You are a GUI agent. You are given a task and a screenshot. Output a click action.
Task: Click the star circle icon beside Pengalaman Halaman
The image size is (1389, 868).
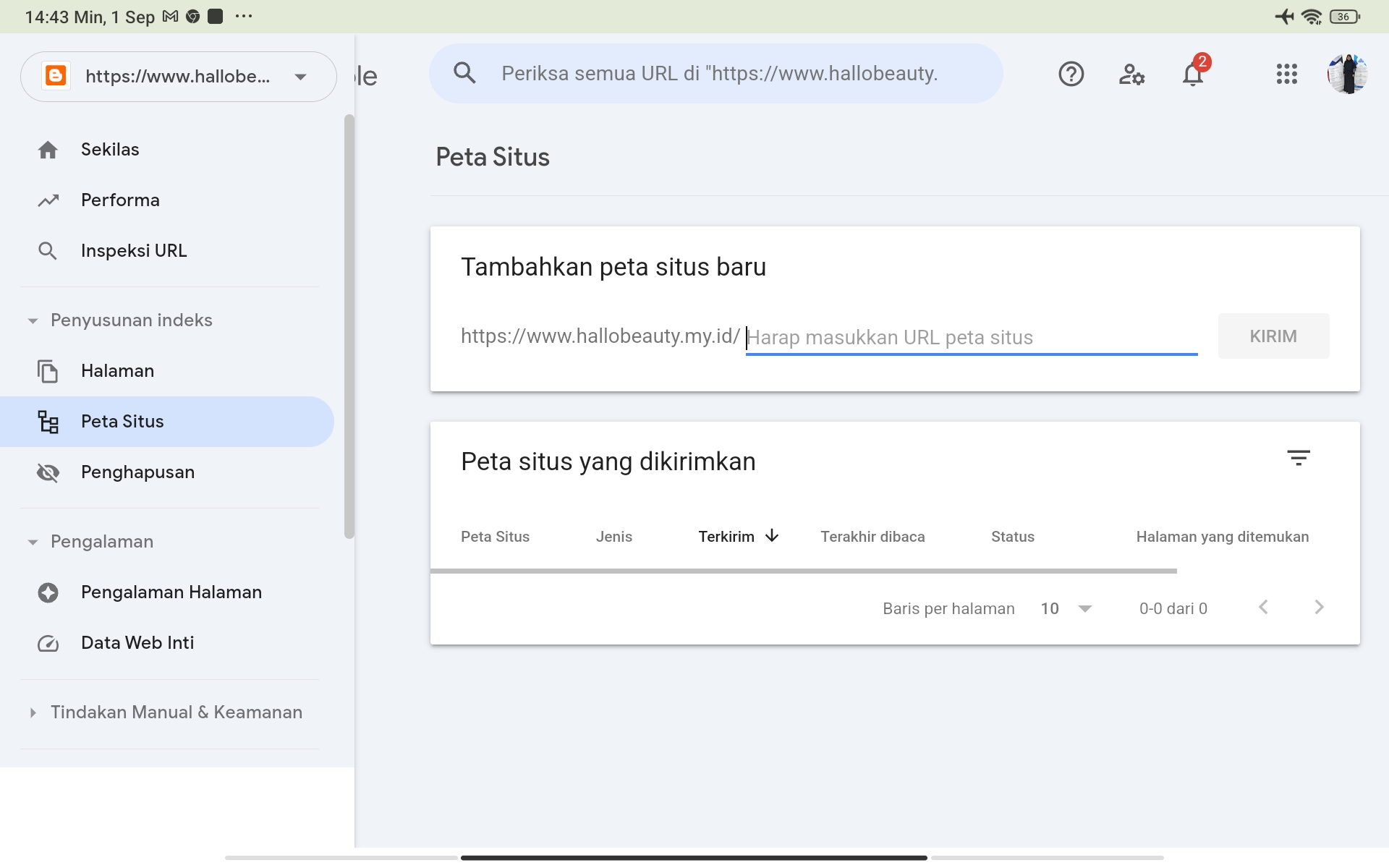48,592
